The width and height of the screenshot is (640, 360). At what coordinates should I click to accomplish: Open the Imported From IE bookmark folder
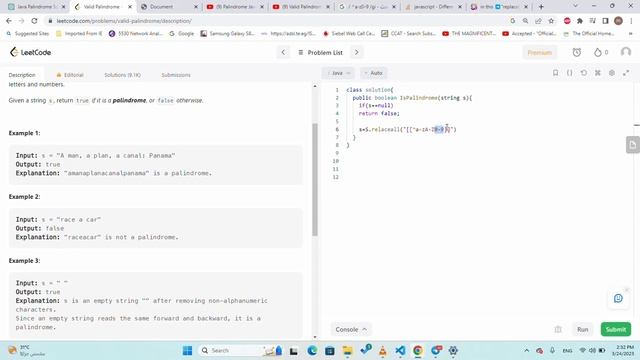click(79, 33)
